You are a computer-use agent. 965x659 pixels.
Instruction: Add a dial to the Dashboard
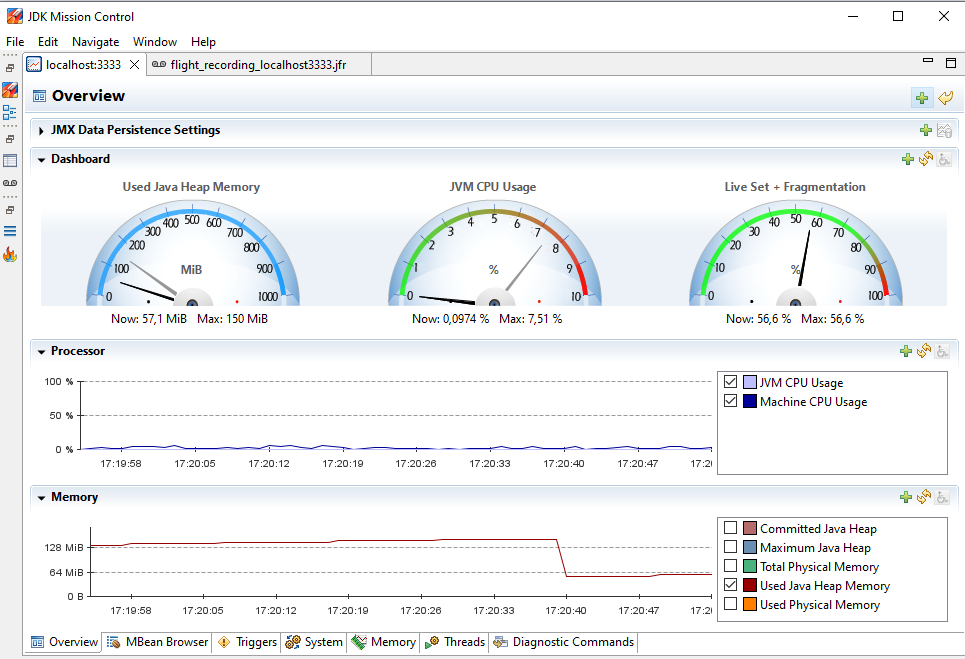(908, 159)
